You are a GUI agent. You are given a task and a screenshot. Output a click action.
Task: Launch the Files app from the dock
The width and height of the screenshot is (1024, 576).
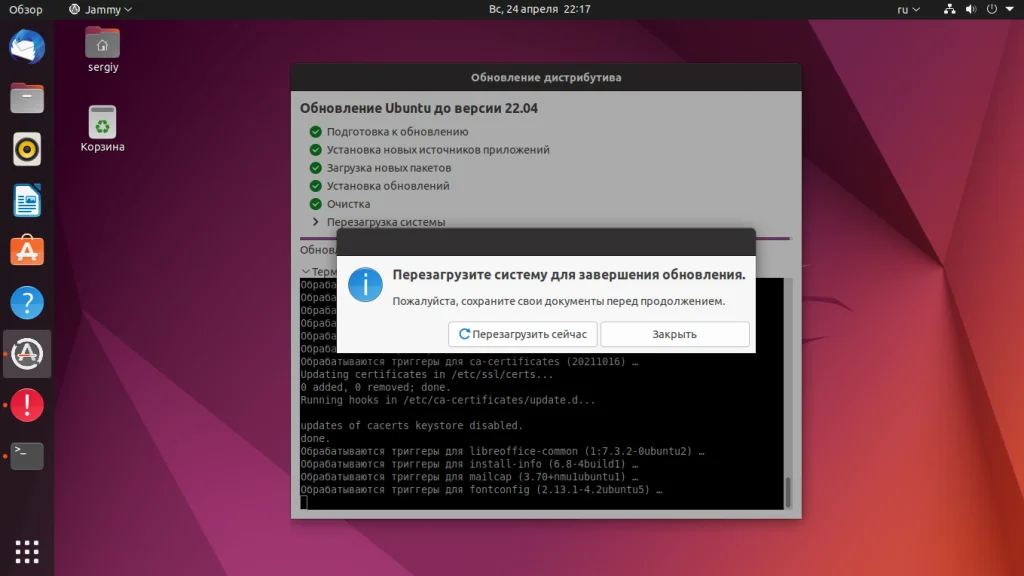[x=26, y=97]
